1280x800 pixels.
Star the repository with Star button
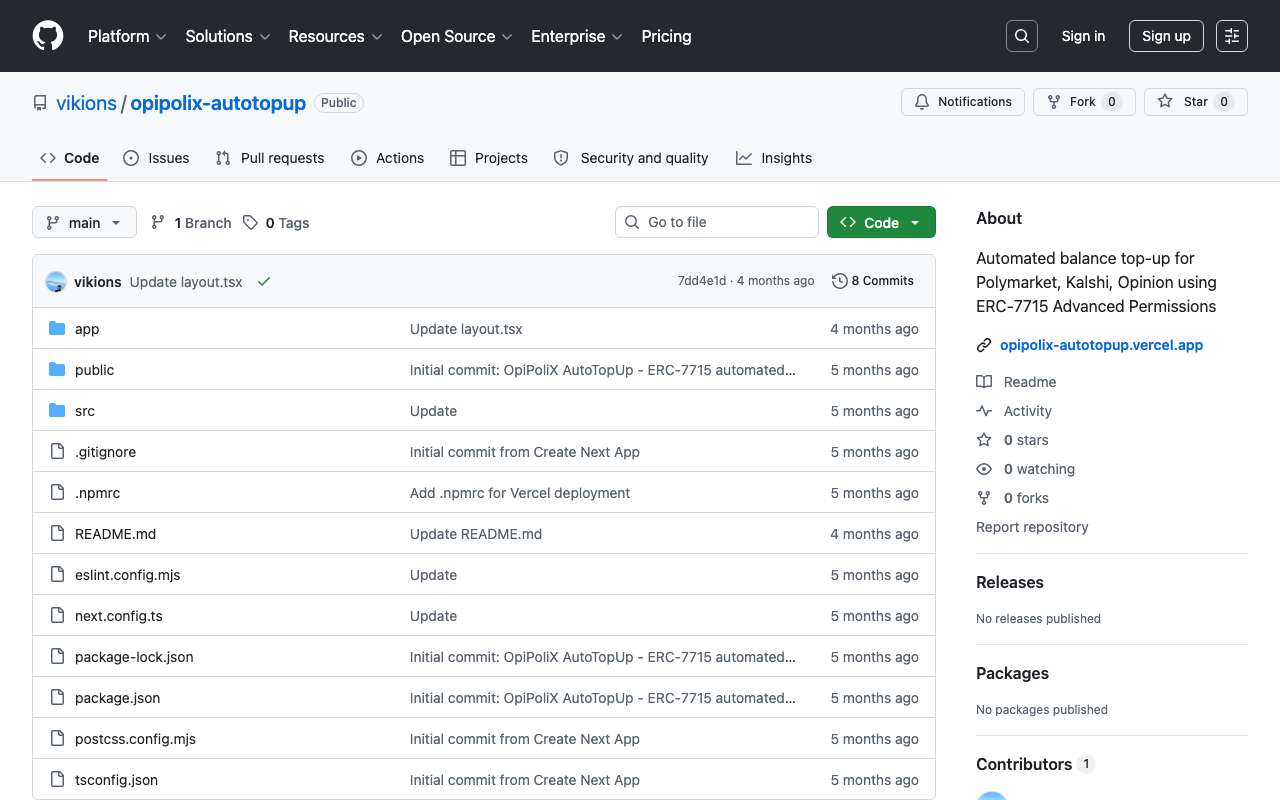click(1196, 102)
